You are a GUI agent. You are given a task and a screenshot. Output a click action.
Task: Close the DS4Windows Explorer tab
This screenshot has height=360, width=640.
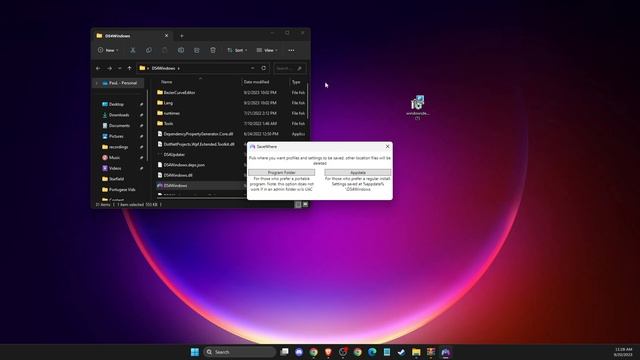click(166, 36)
